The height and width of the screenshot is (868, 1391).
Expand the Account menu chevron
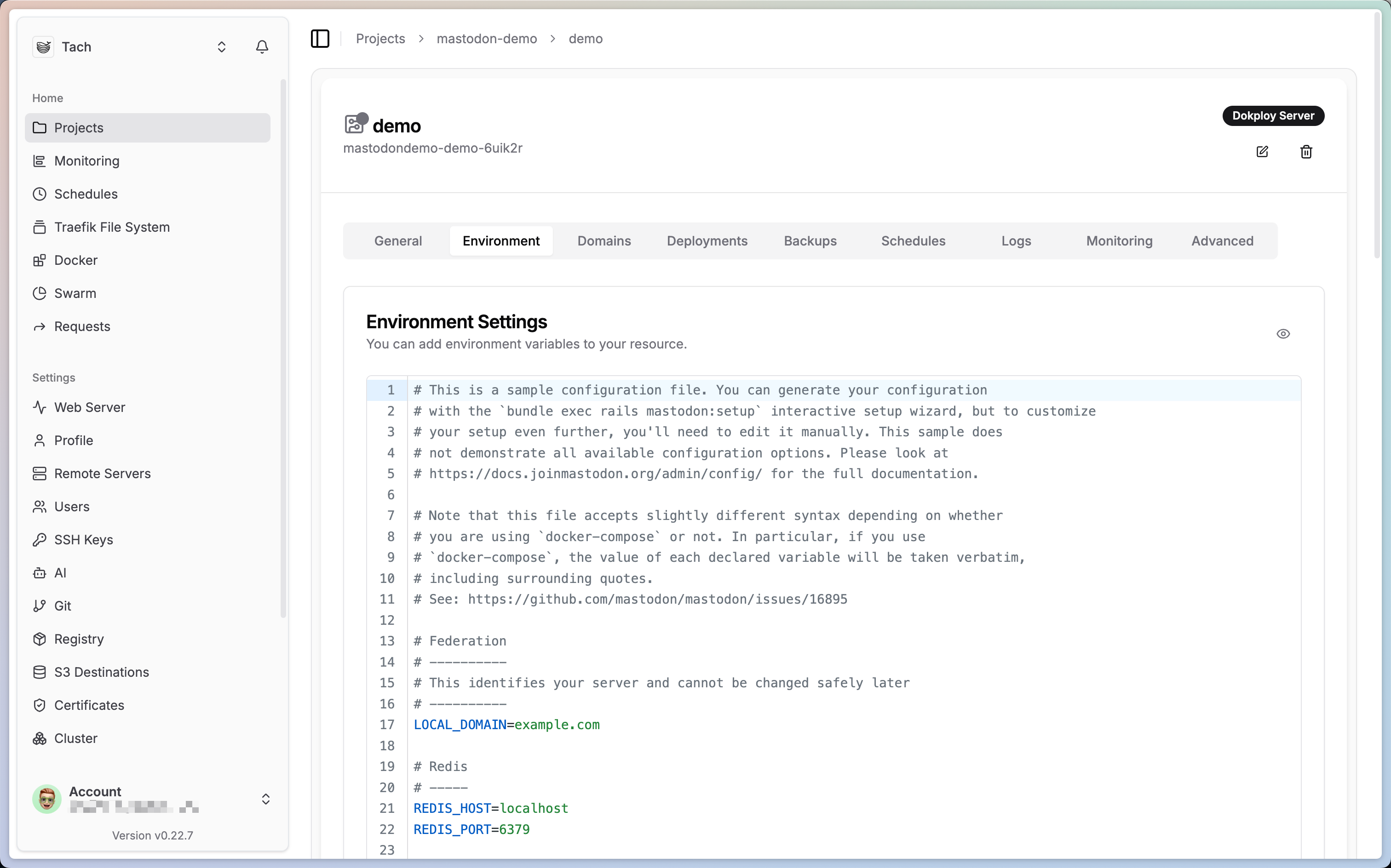coord(265,799)
